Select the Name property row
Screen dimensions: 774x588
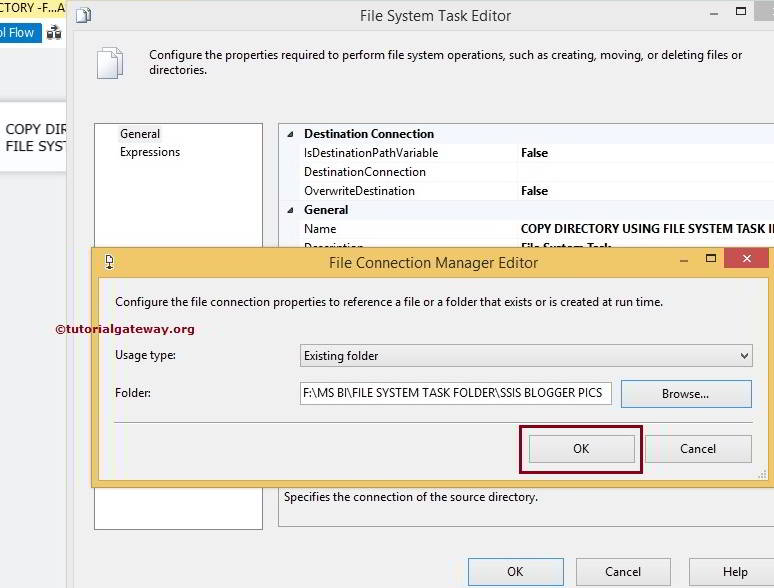(x=535, y=229)
